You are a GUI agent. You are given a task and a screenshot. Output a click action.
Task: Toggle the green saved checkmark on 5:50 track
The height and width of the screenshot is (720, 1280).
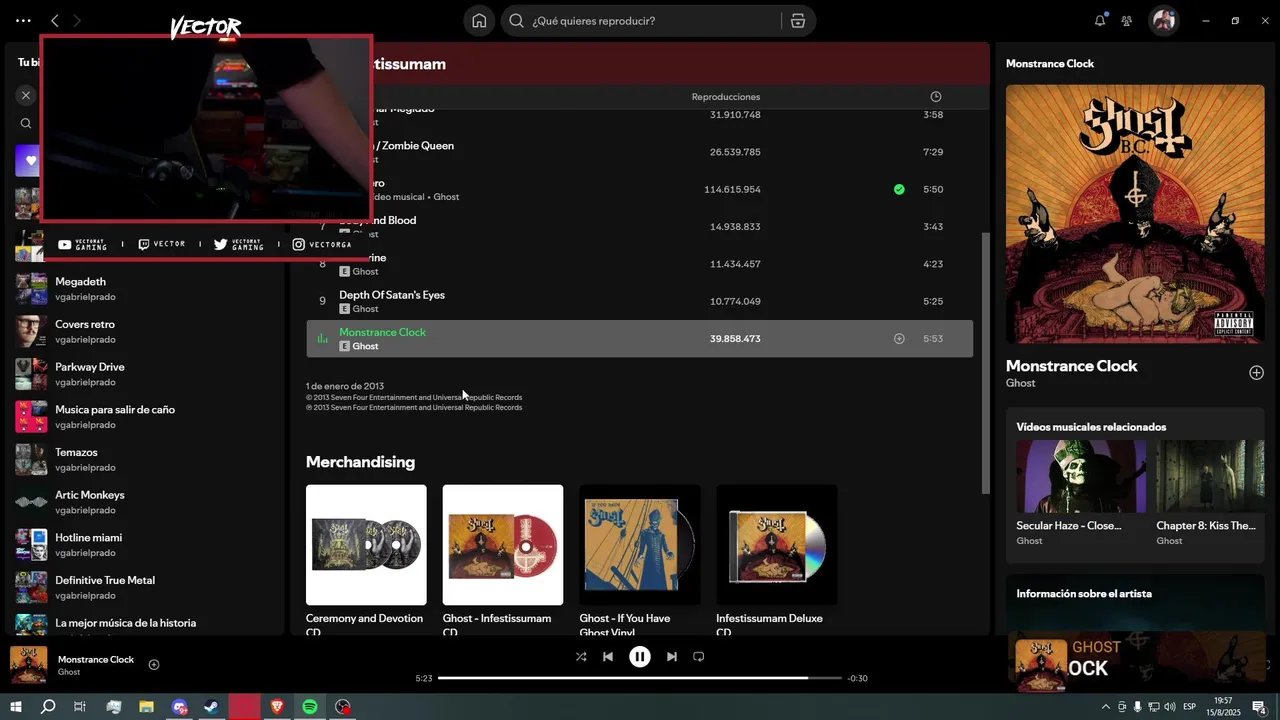pyautogui.click(x=899, y=189)
